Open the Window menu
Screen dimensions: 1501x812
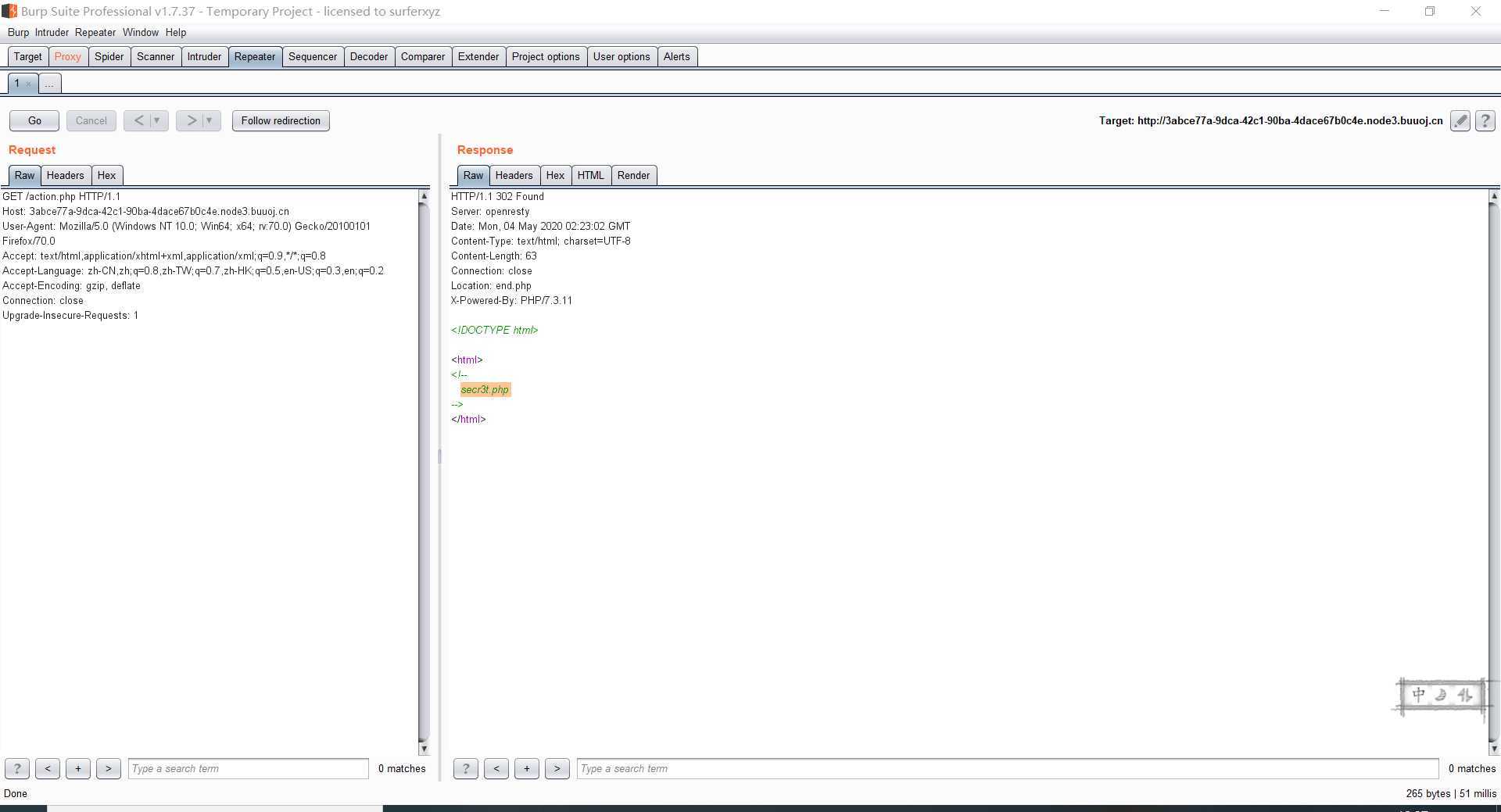140,32
